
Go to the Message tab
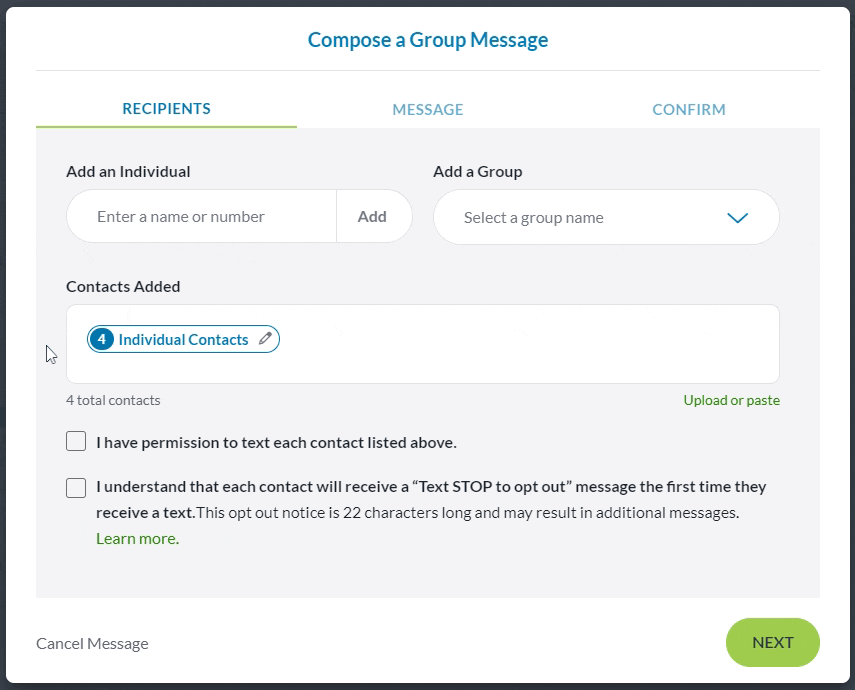click(x=428, y=109)
